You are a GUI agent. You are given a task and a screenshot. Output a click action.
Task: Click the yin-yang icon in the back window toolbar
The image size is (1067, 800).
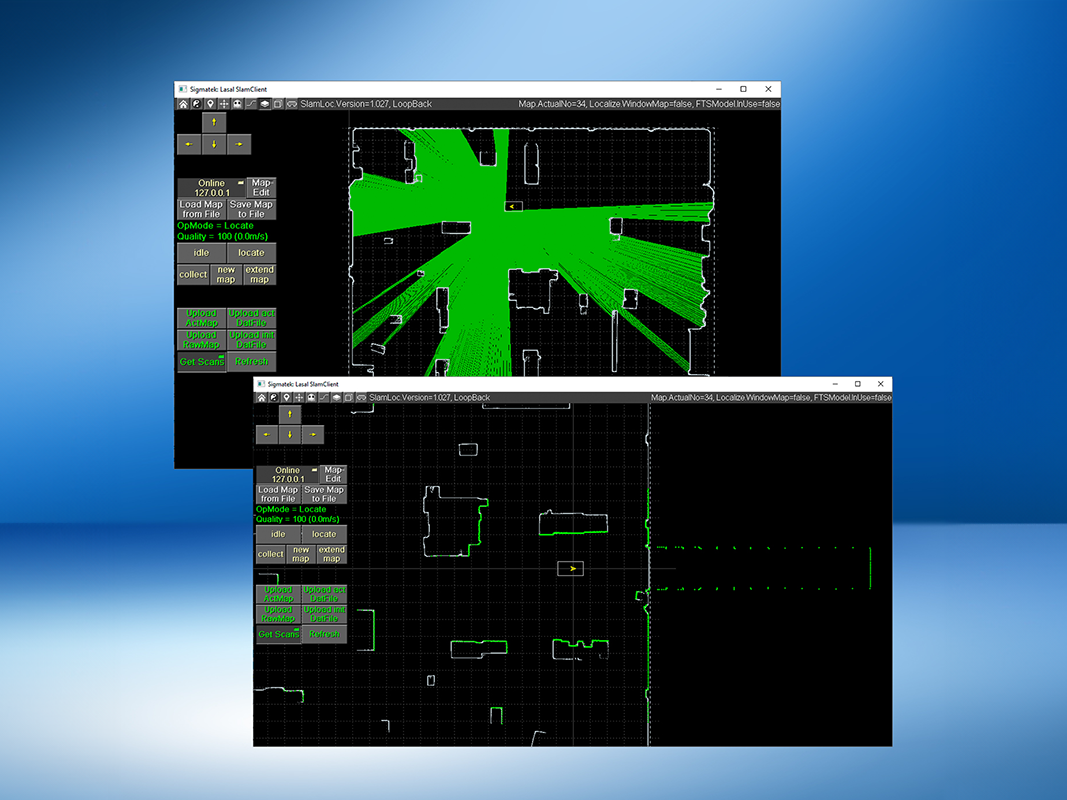pos(197,104)
